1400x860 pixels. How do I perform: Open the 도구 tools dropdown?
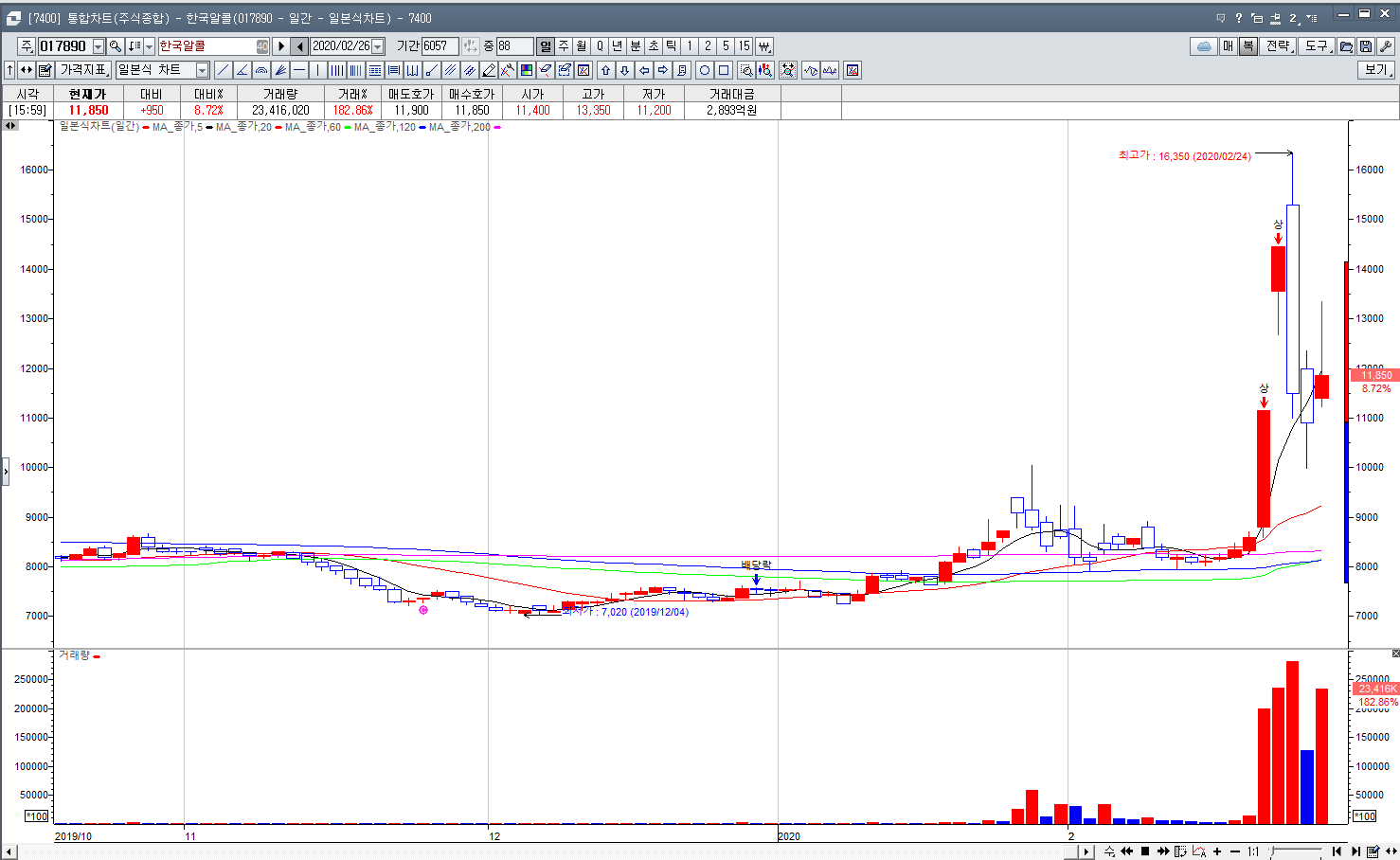tap(1318, 45)
